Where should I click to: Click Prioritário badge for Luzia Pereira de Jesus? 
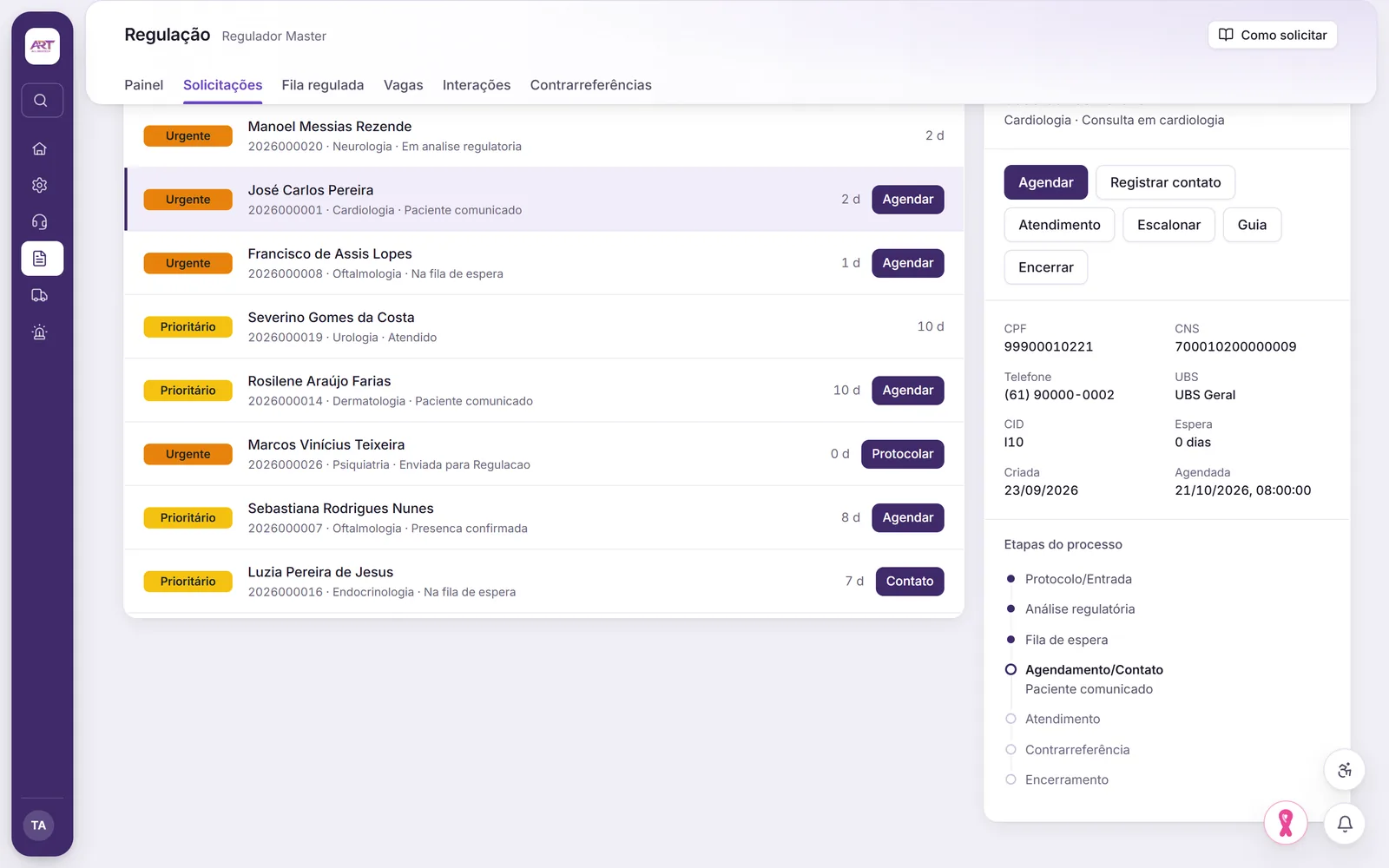188,582
